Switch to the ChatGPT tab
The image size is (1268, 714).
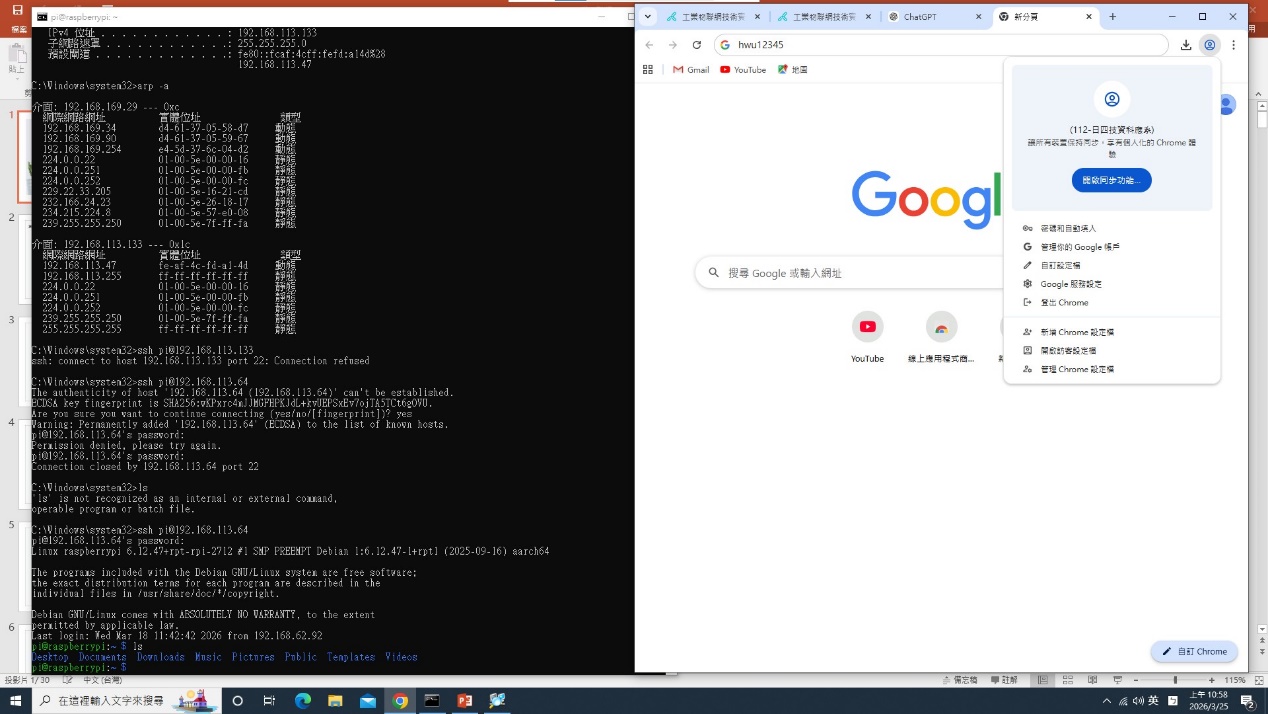tap(925, 17)
